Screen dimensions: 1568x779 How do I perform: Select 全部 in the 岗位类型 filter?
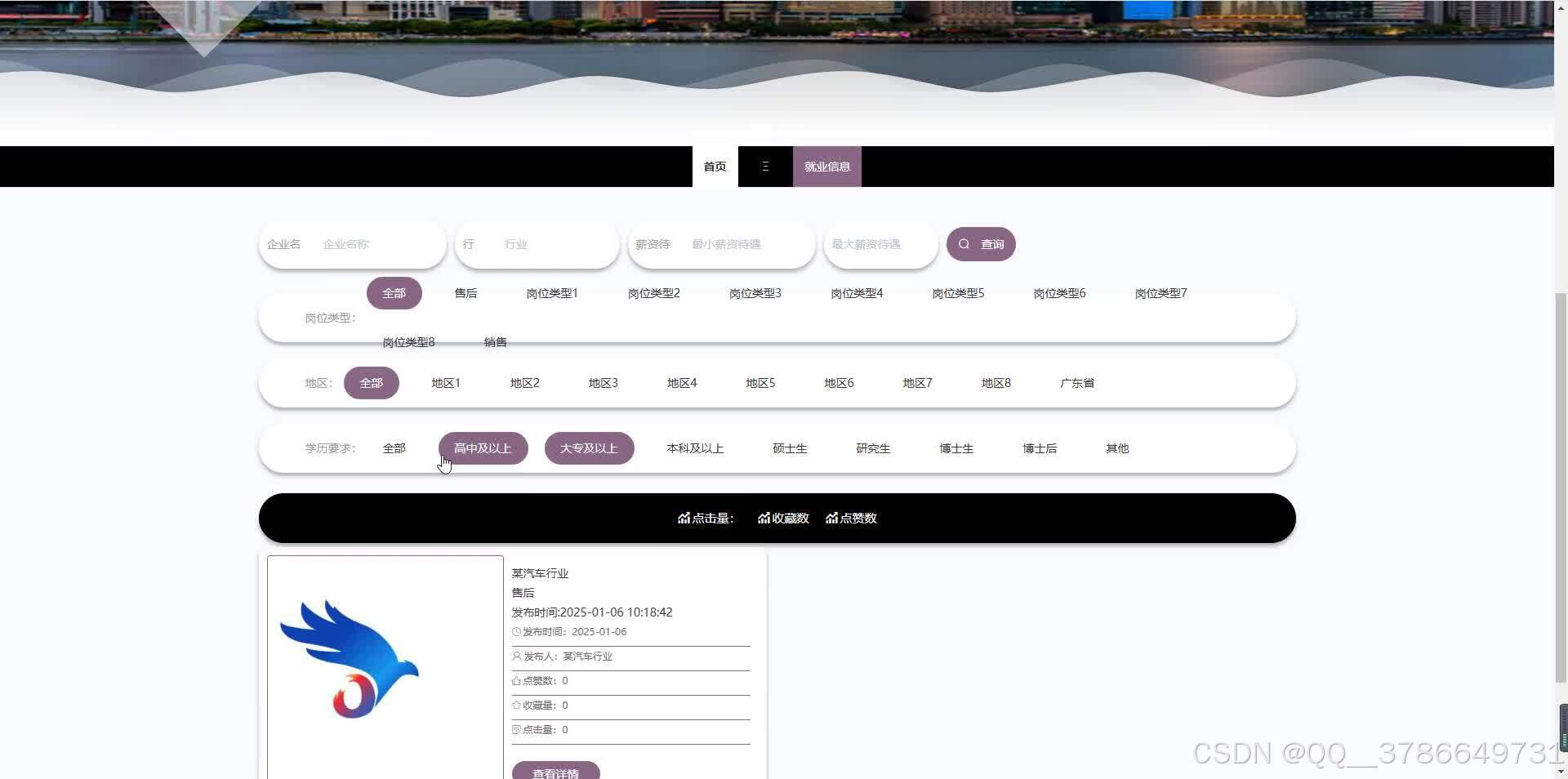tap(394, 293)
